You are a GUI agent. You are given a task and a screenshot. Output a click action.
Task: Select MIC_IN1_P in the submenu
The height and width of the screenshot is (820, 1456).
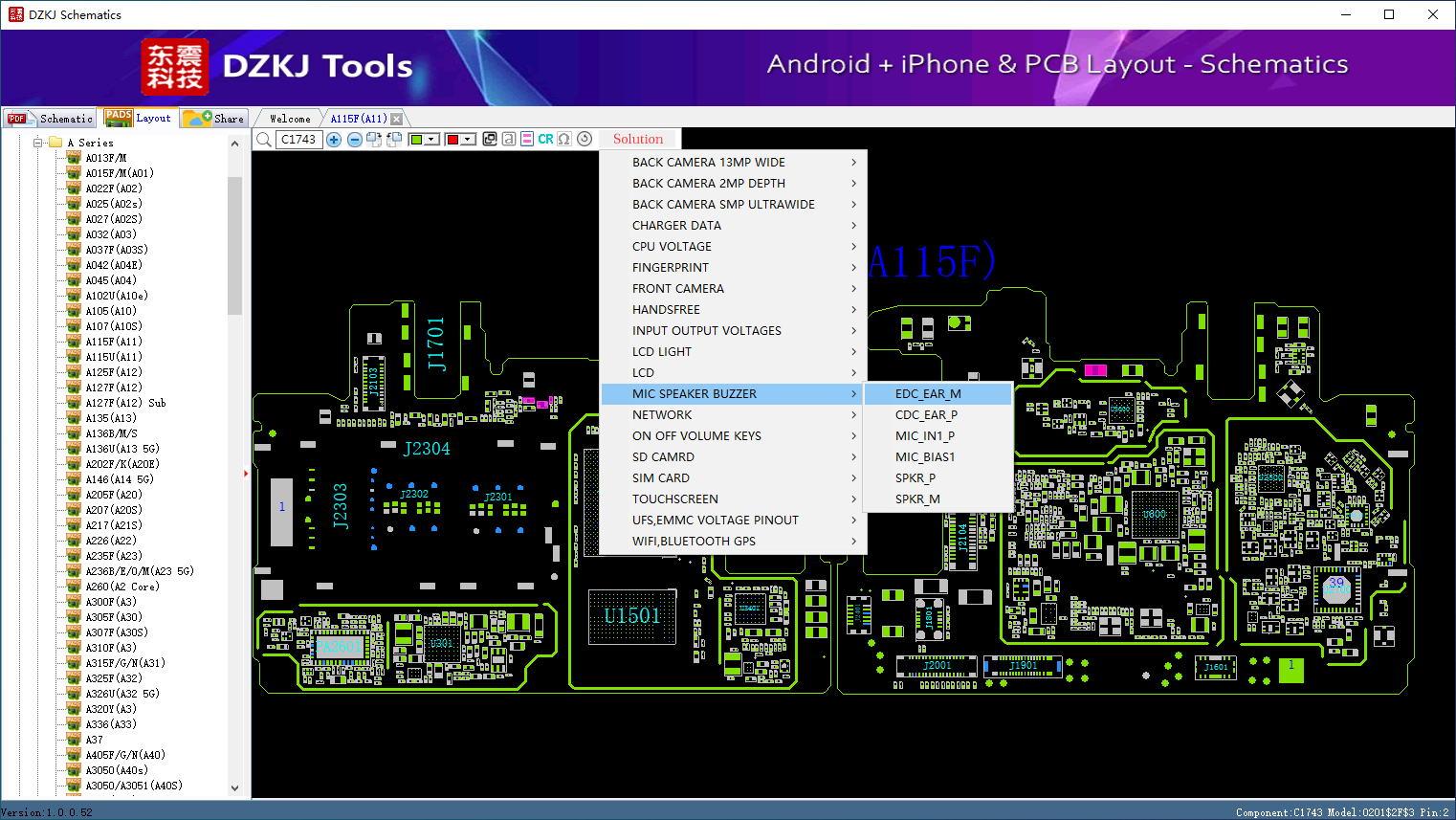tap(938, 435)
